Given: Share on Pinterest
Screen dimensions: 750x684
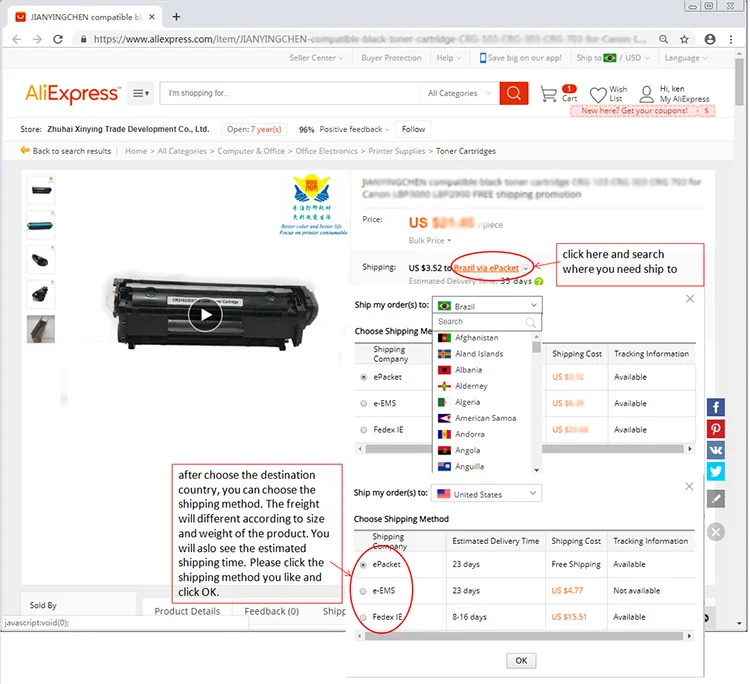Looking at the screenshot, I should pyautogui.click(x=716, y=429).
